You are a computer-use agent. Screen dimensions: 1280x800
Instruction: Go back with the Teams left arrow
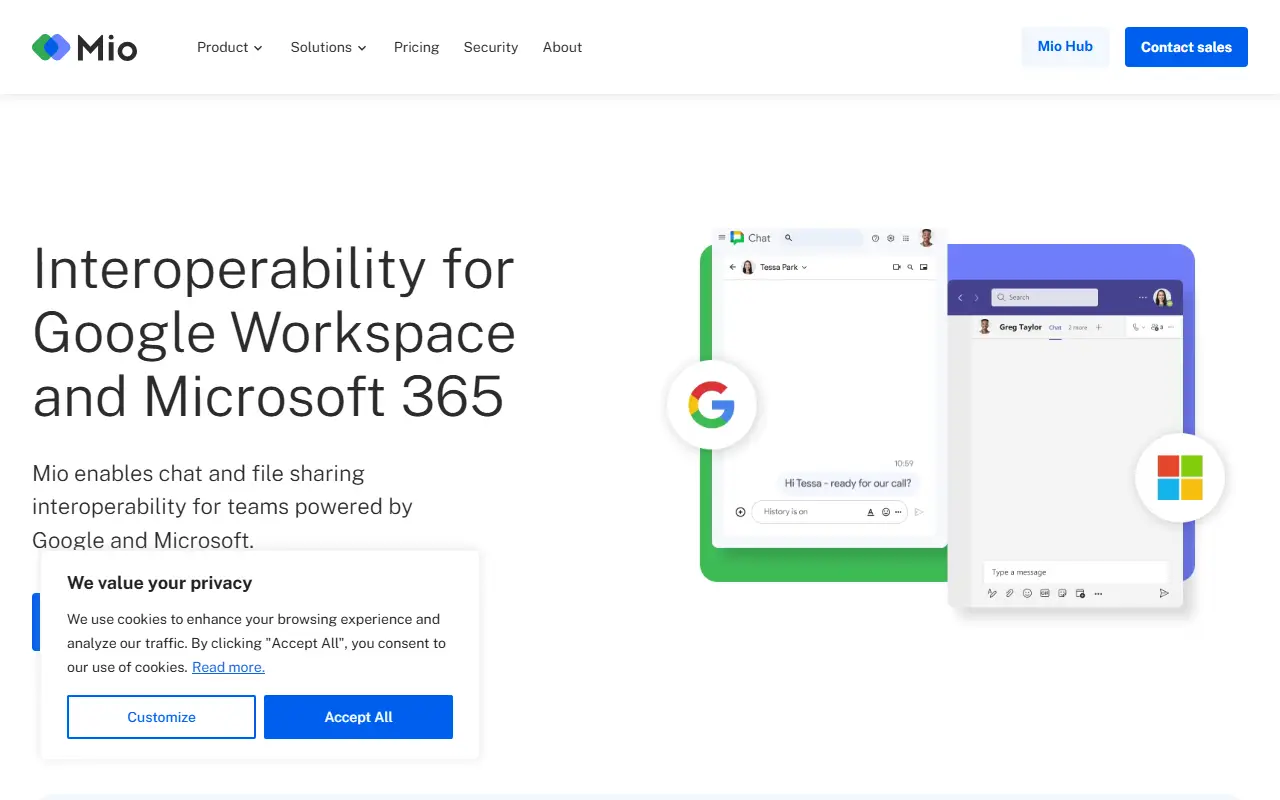point(961,297)
